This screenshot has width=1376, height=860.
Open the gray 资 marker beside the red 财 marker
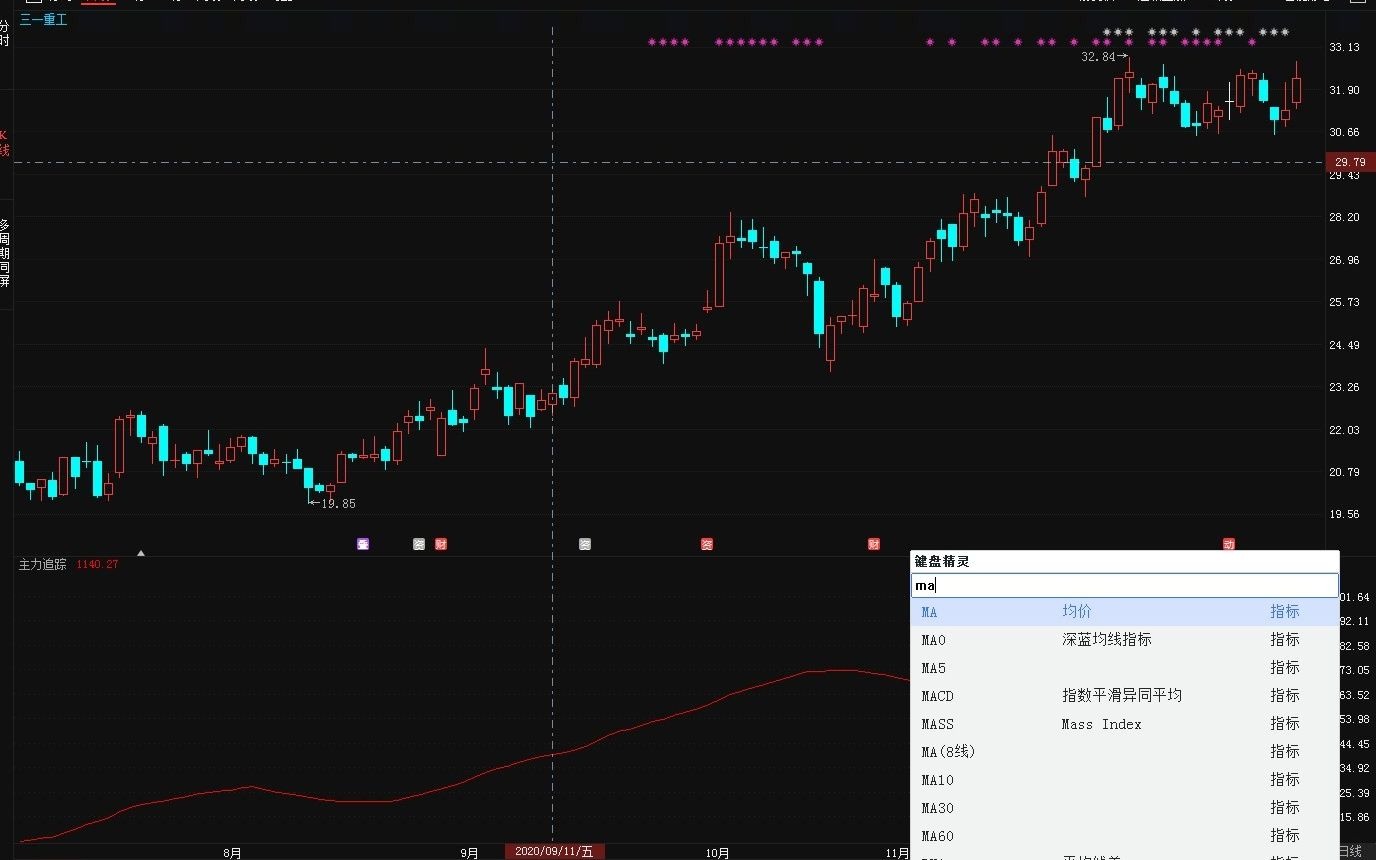(419, 544)
